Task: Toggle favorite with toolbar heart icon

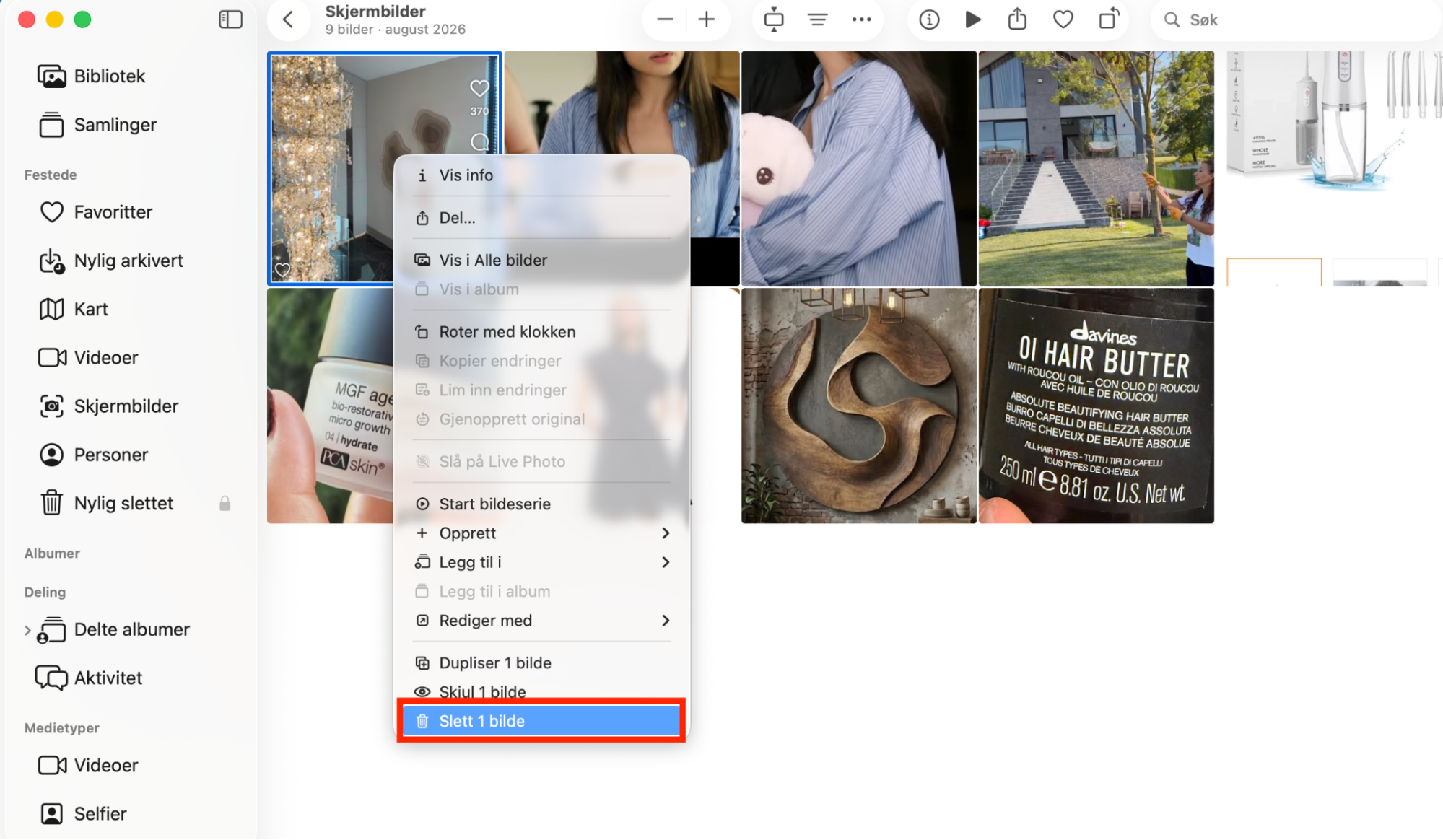Action: (x=1063, y=19)
